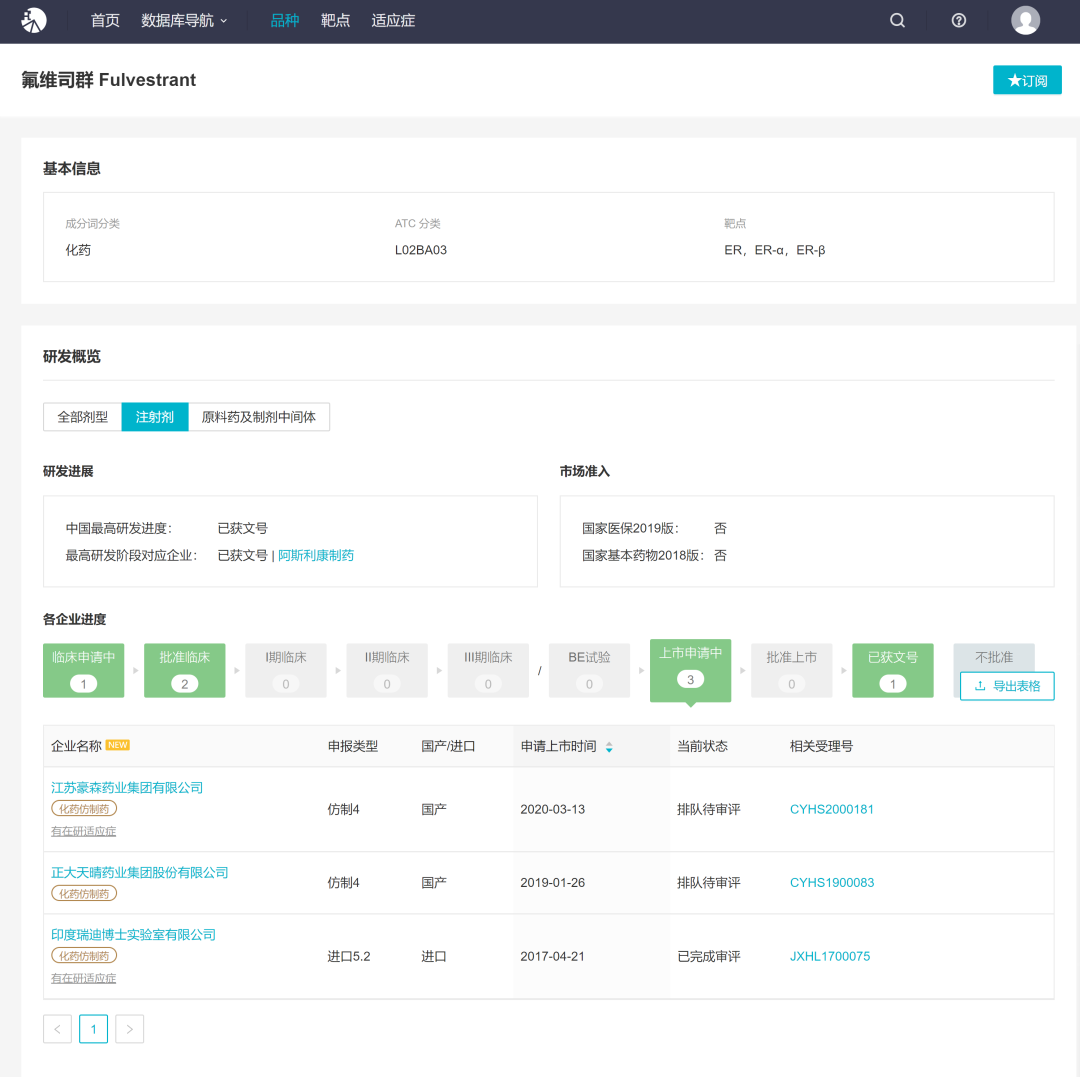Select pagination page 1

click(x=94, y=1029)
